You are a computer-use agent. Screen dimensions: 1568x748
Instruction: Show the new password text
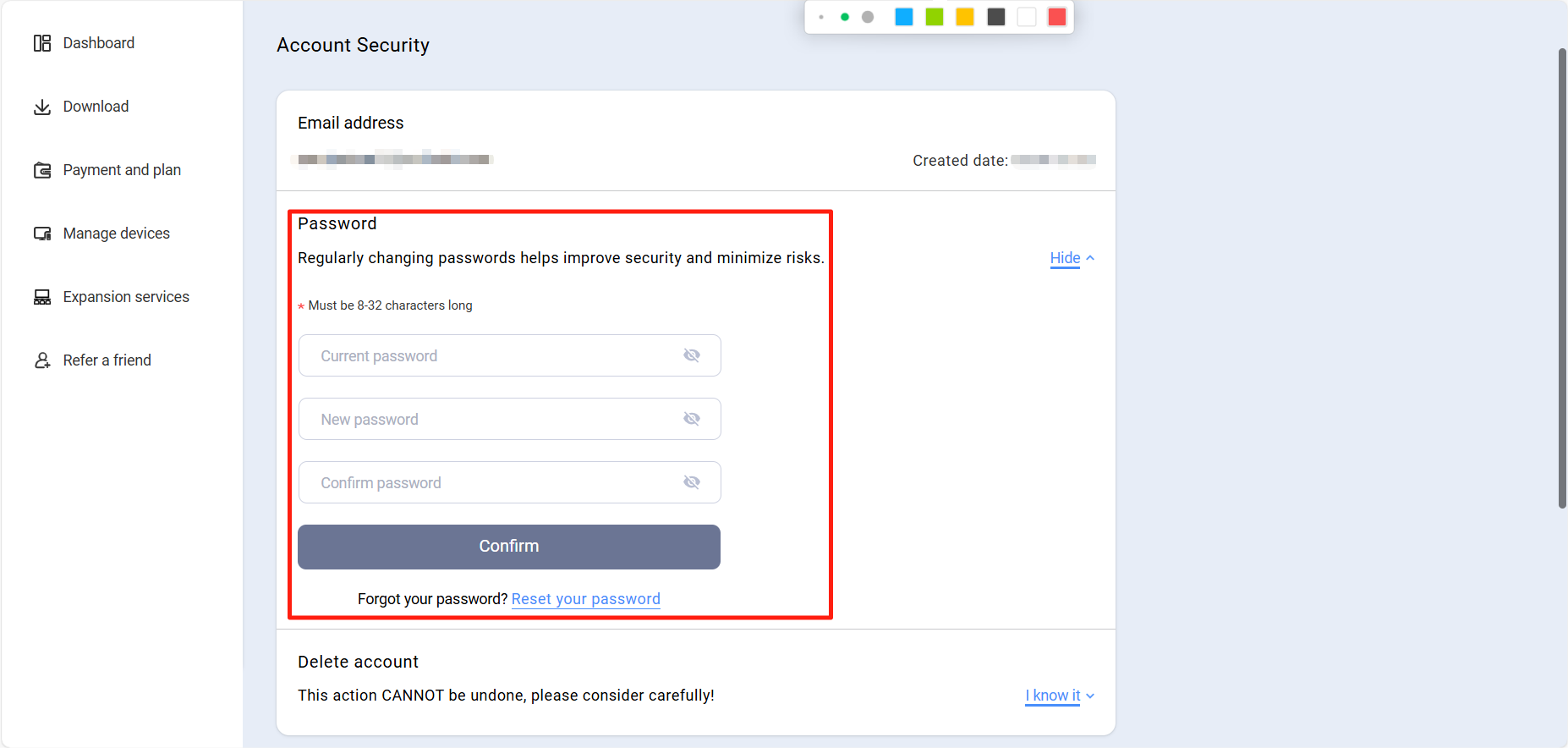pyautogui.click(x=692, y=418)
